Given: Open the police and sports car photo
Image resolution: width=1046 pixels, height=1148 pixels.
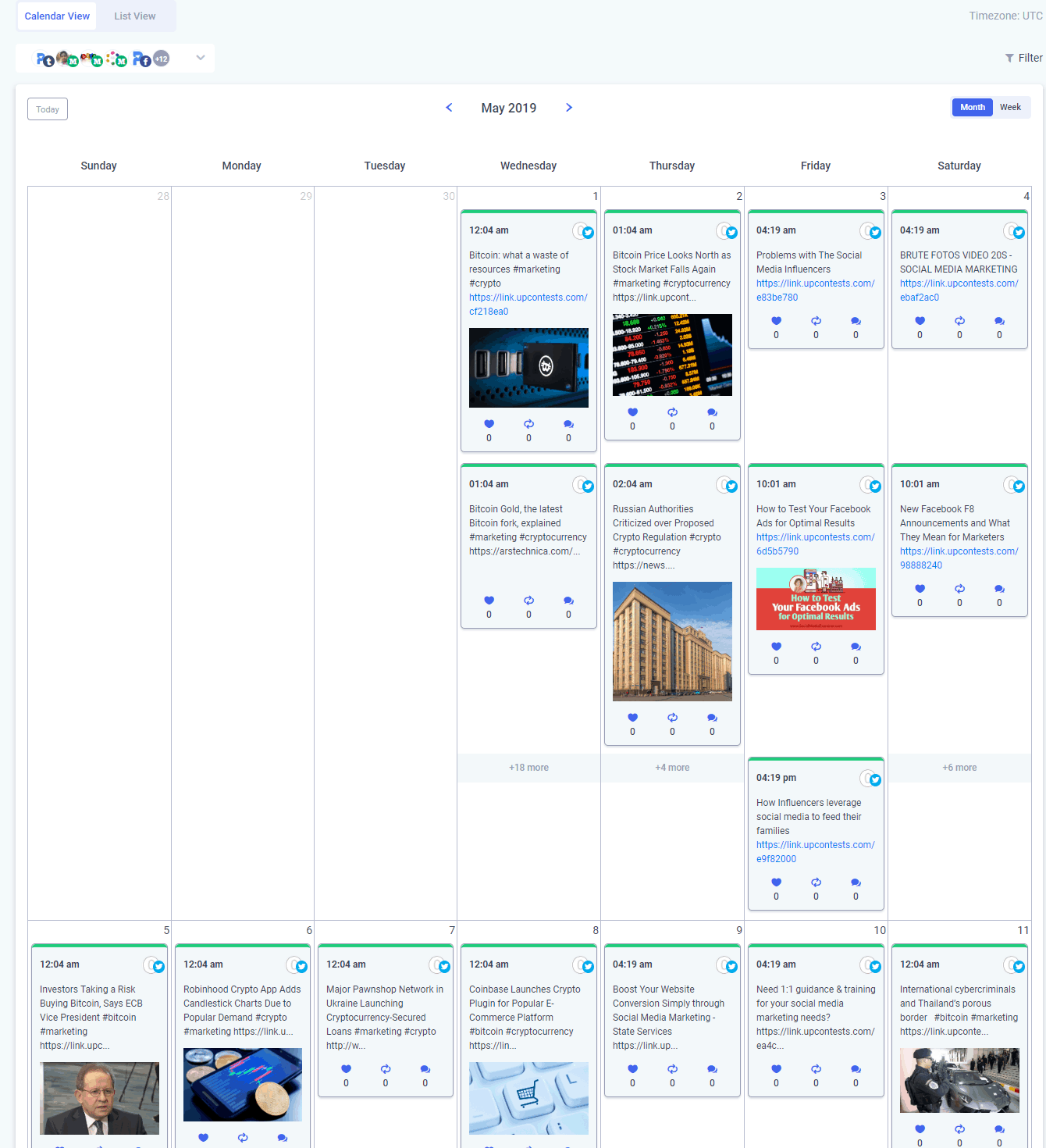Looking at the screenshot, I should [x=959, y=1080].
